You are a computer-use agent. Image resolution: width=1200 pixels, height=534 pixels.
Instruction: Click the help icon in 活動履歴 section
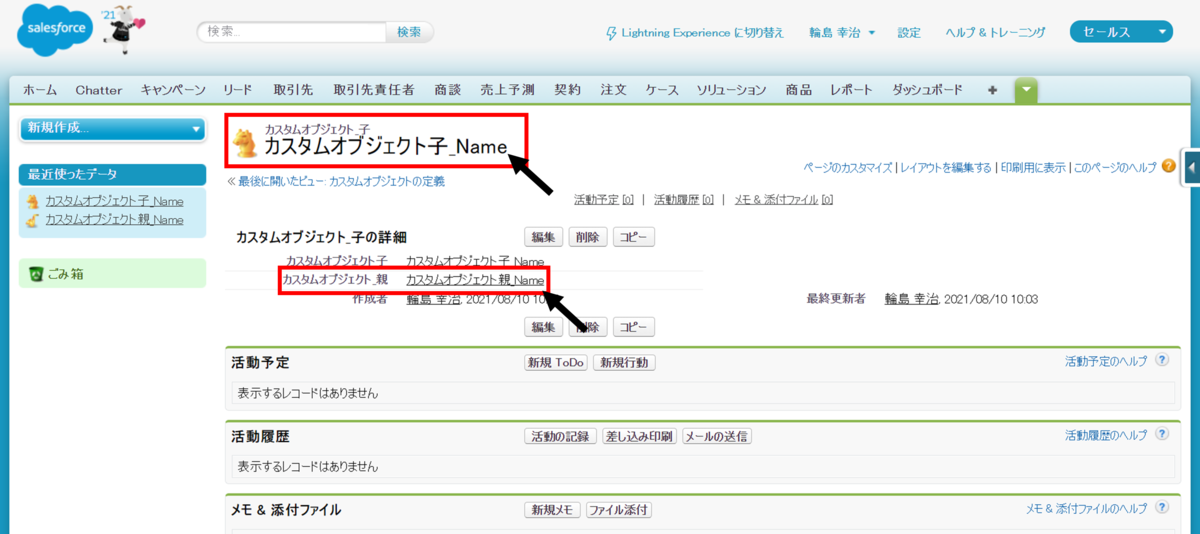pos(1162,435)
